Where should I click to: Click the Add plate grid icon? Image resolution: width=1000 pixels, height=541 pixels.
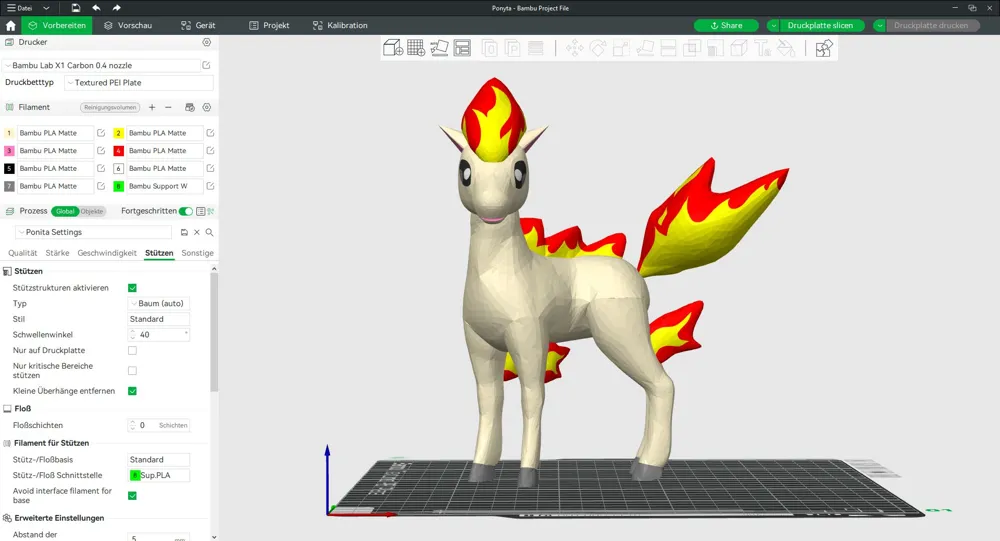coord(416,48)
